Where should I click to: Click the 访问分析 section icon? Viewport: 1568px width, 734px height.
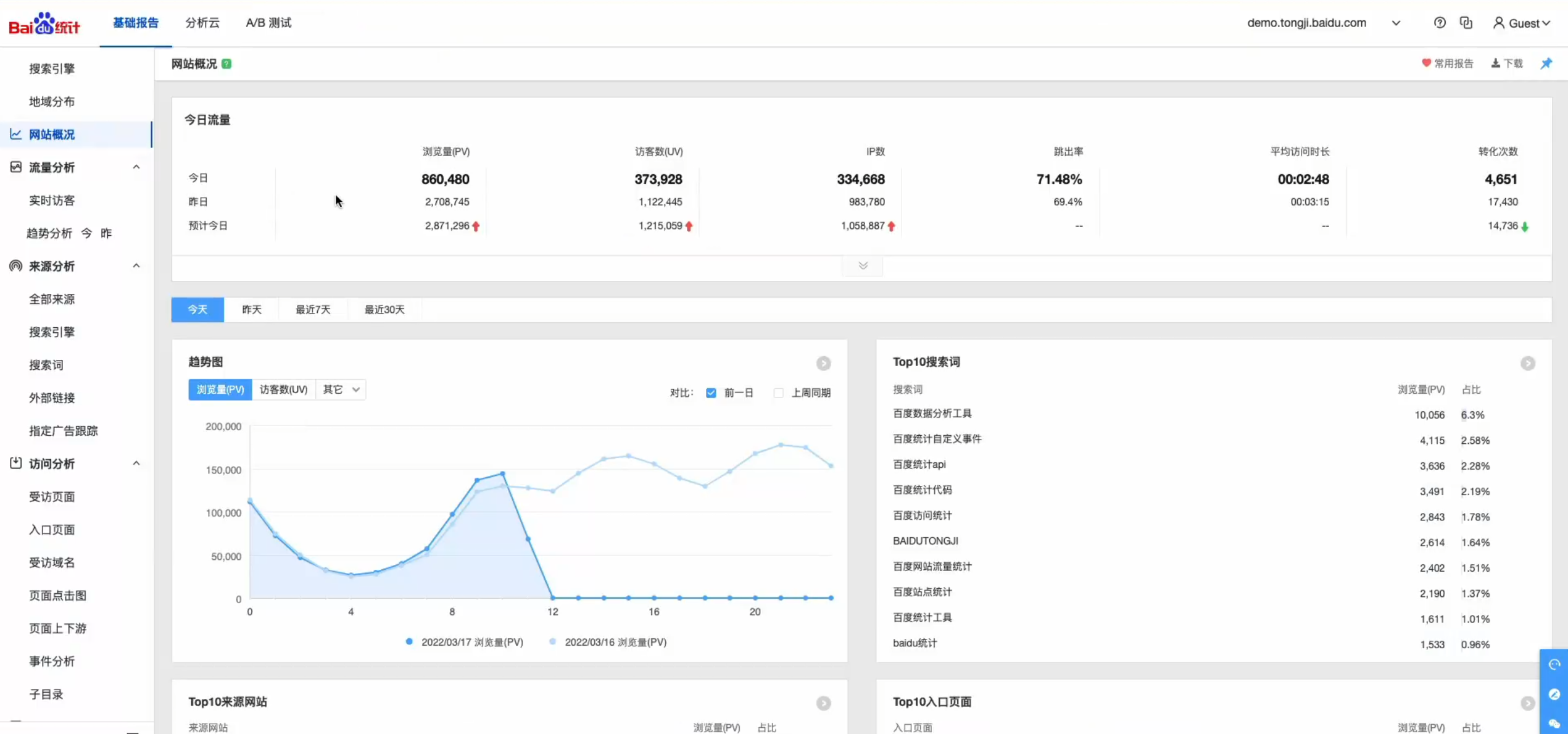15,463
